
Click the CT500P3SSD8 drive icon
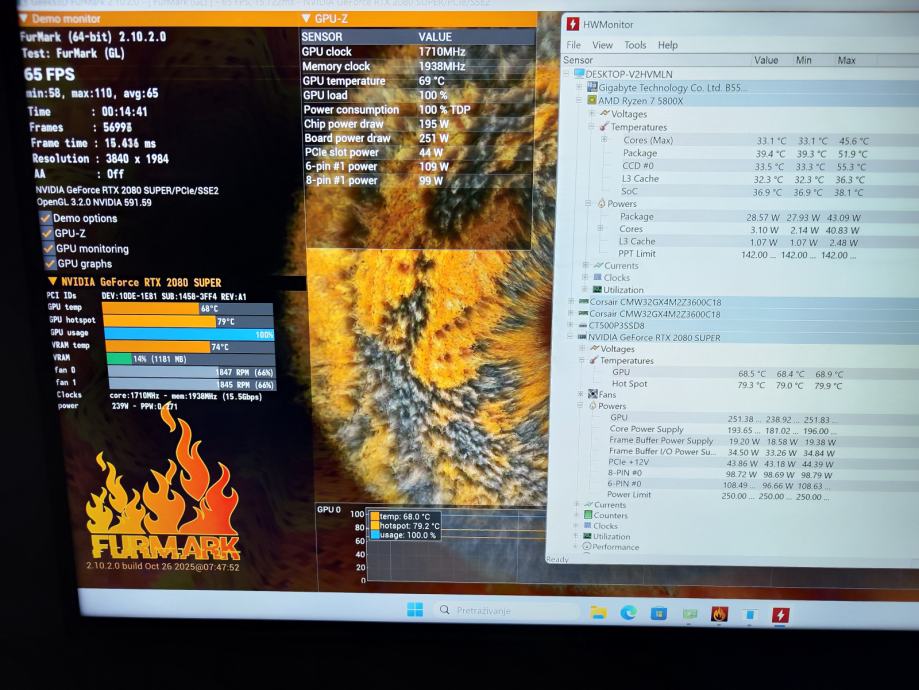[583, 325]
